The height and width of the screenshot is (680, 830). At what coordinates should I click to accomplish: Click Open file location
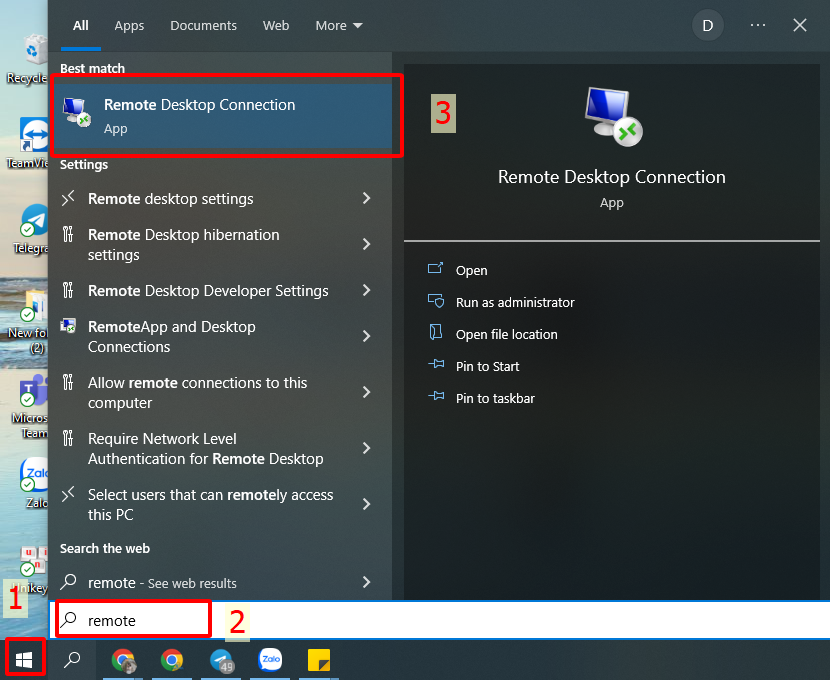click(507, 334)
